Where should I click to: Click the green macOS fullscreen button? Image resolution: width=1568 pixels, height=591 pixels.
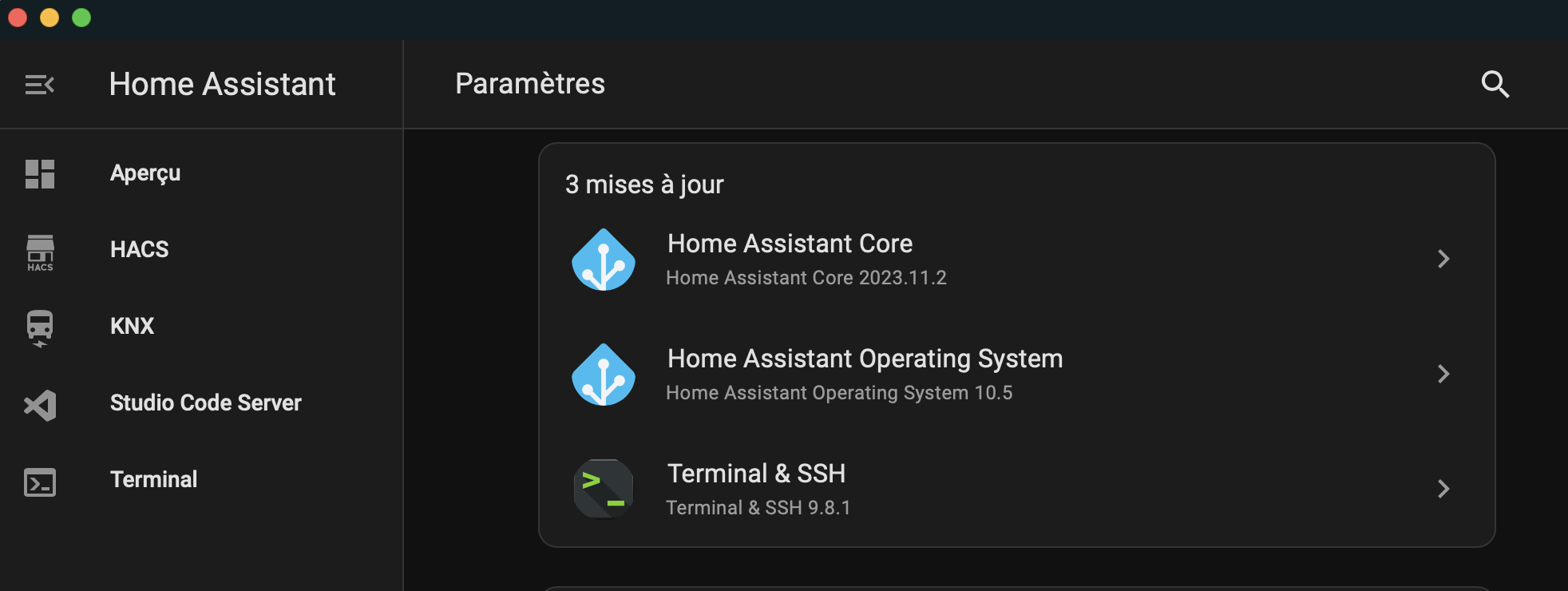pos(81,18)
